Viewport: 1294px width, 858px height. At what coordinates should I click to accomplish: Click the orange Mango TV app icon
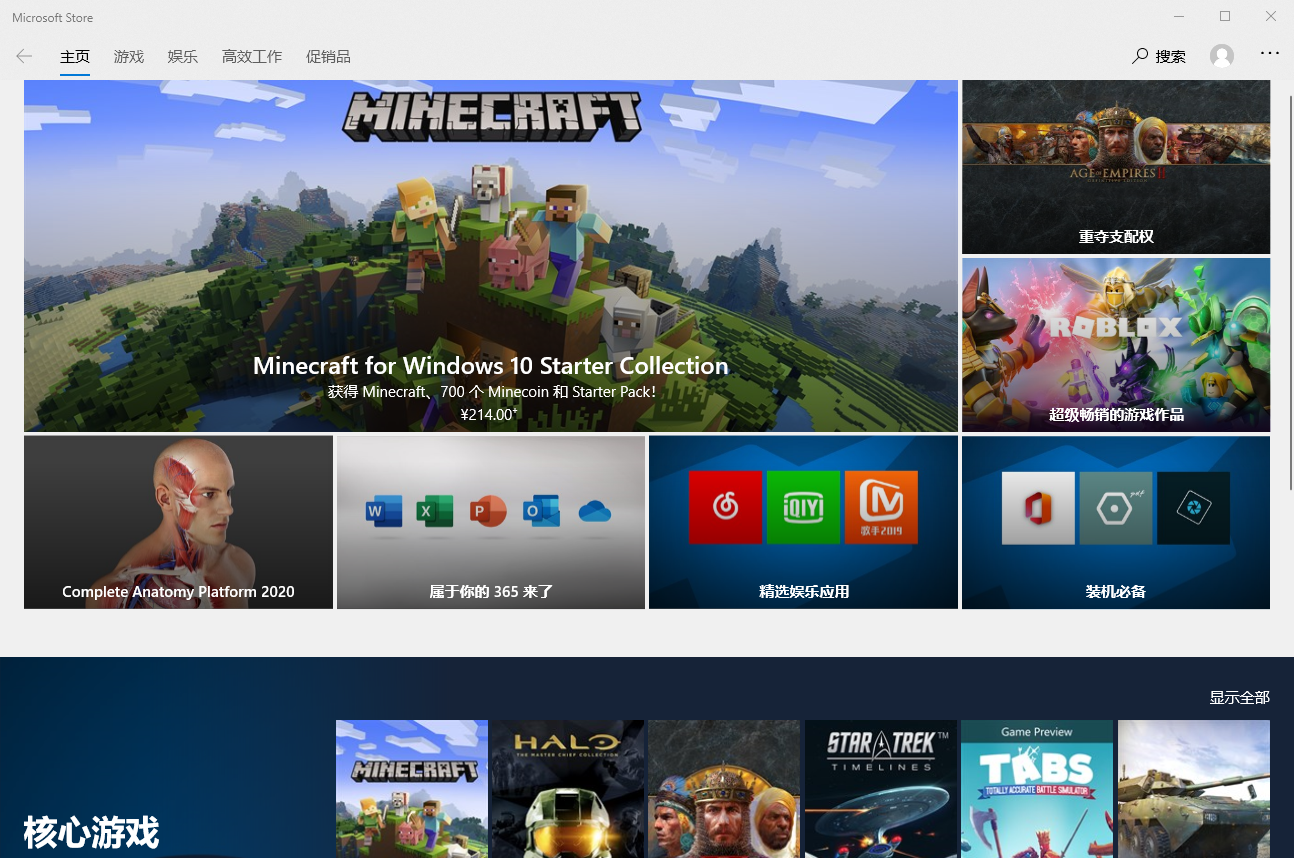pyautogui.click(x=881, y=507)
